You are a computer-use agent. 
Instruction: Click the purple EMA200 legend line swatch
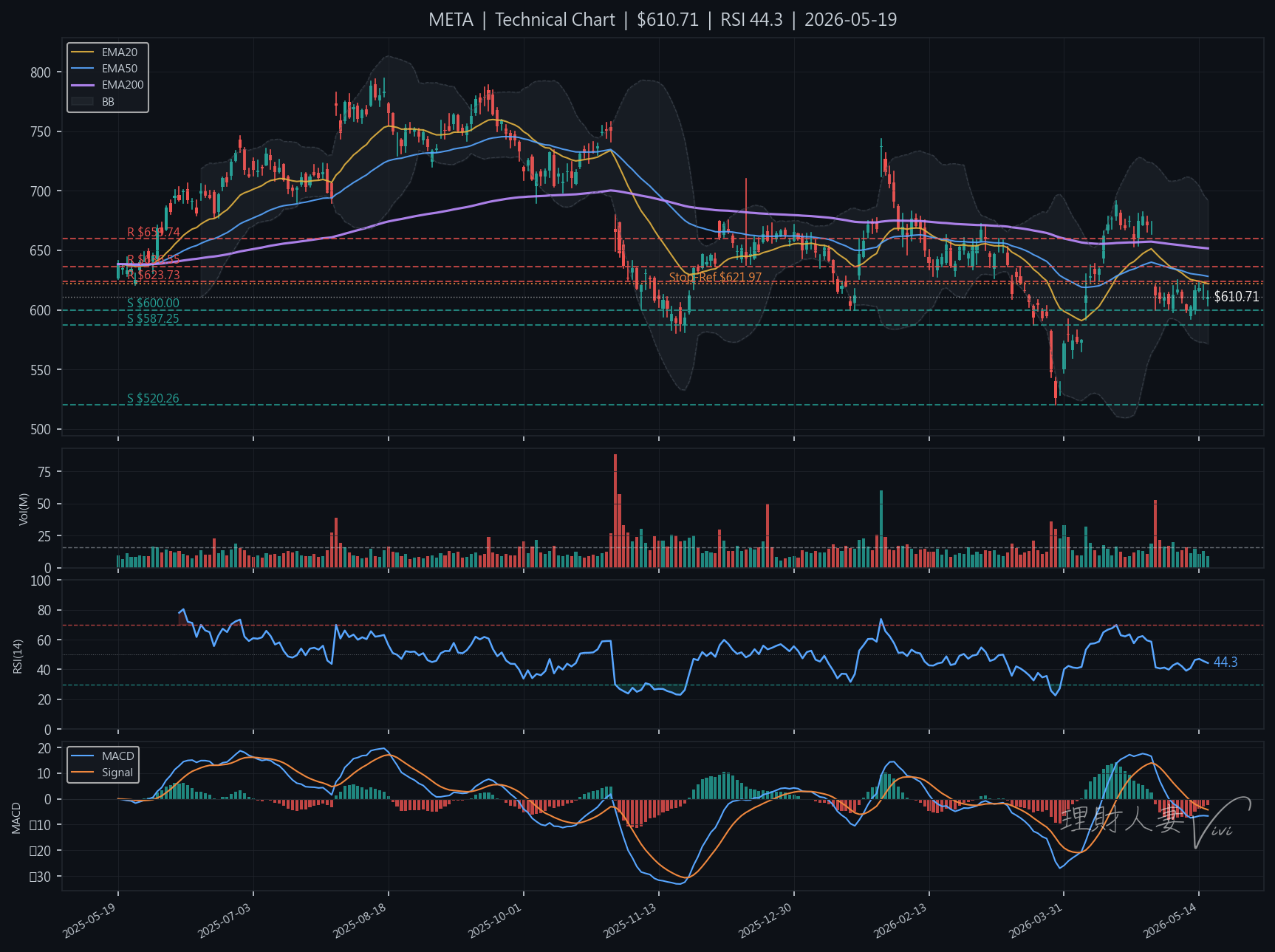pyautogui.click(x=83, y=85)
